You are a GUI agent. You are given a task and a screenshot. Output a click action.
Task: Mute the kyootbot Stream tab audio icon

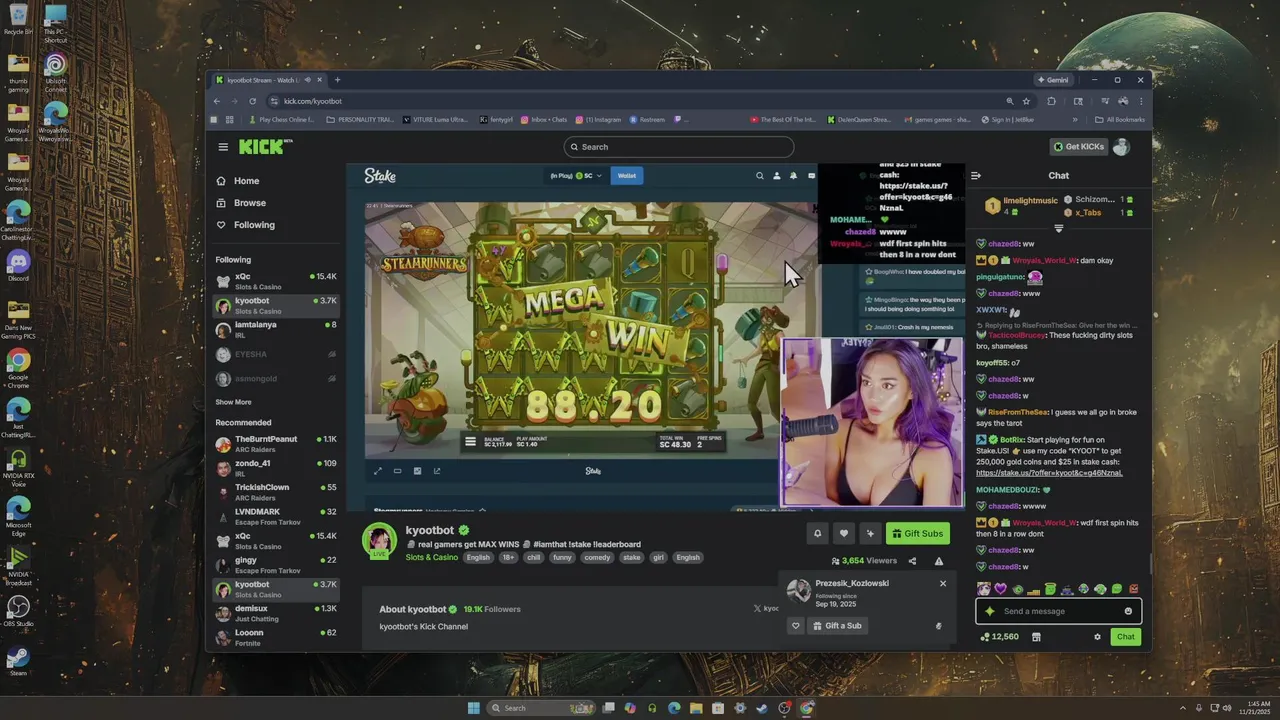click(x=307, y=80)
